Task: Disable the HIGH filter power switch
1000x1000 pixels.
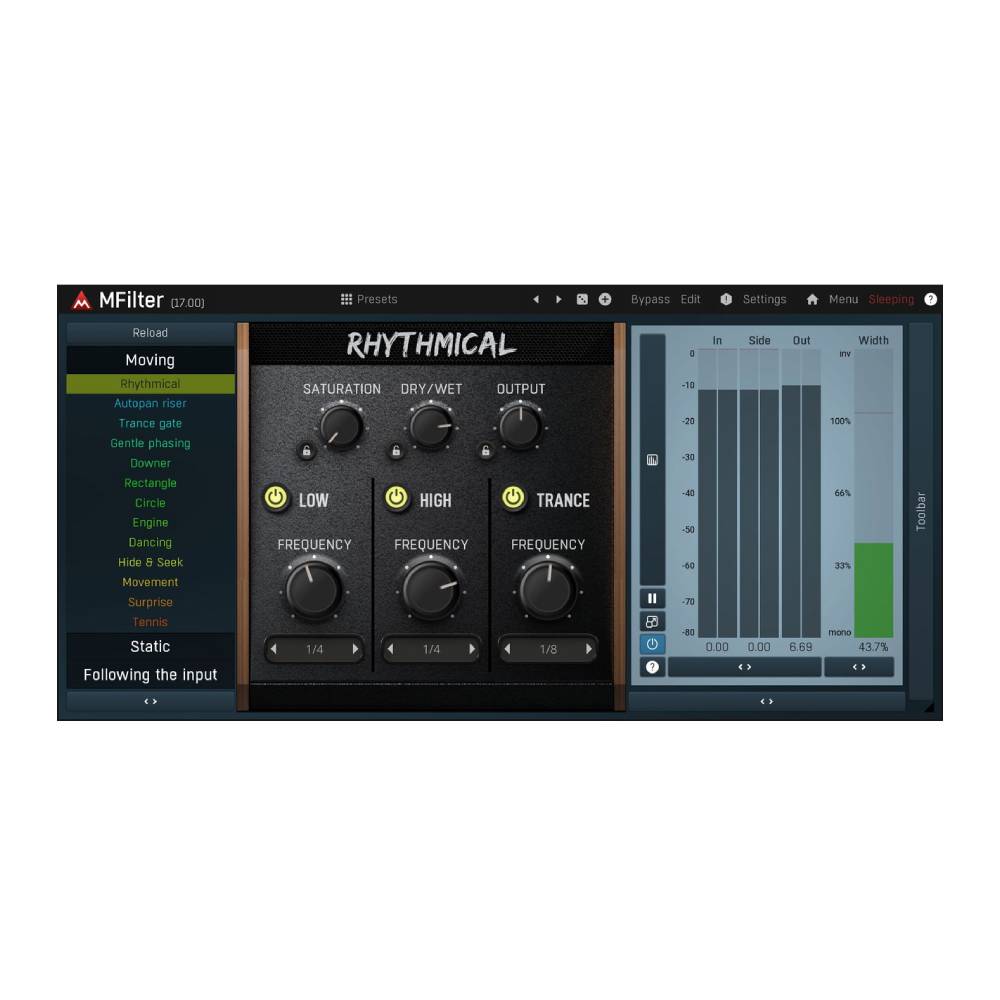Action: [397, 498]
